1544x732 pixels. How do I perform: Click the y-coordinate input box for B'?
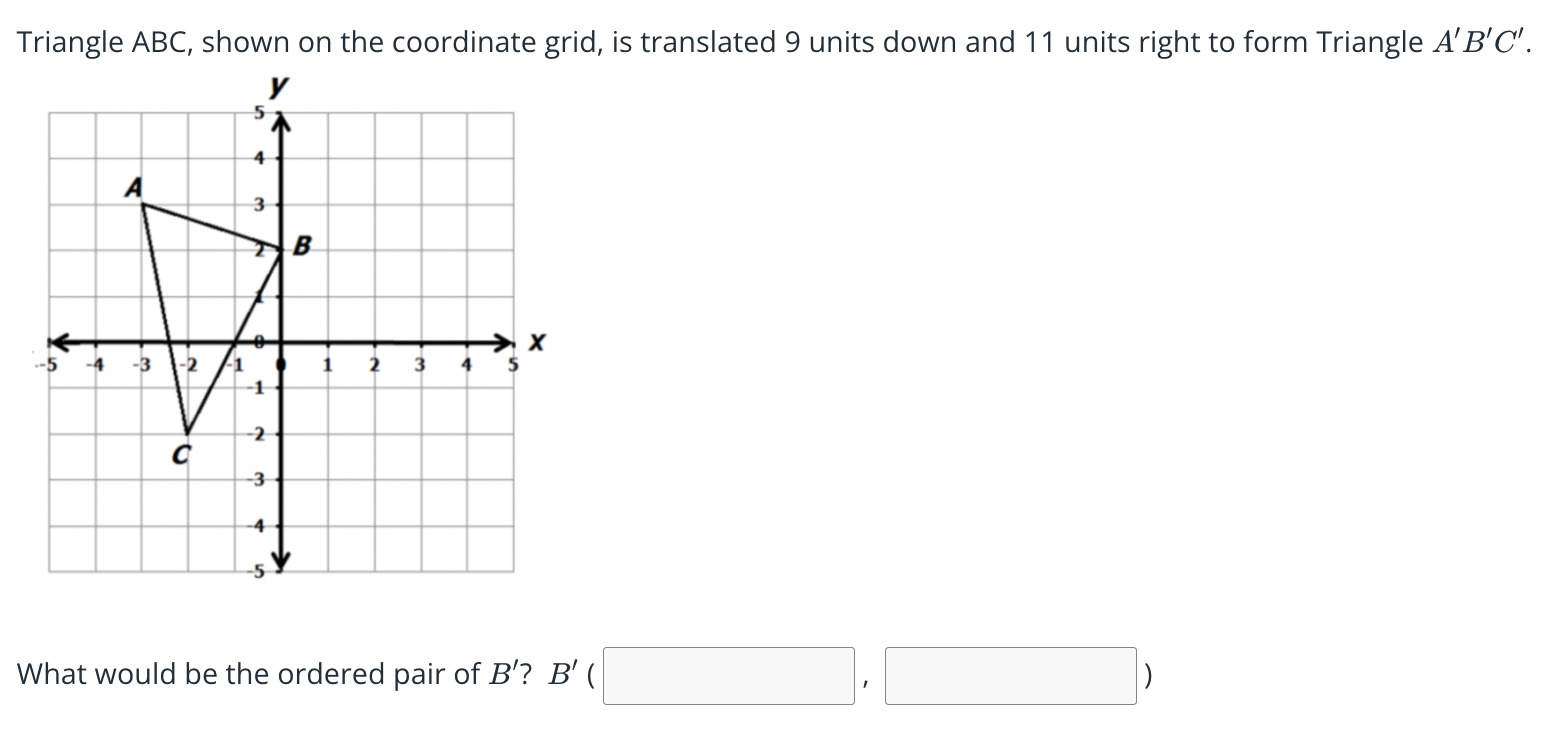click(x=1010, y=676)
